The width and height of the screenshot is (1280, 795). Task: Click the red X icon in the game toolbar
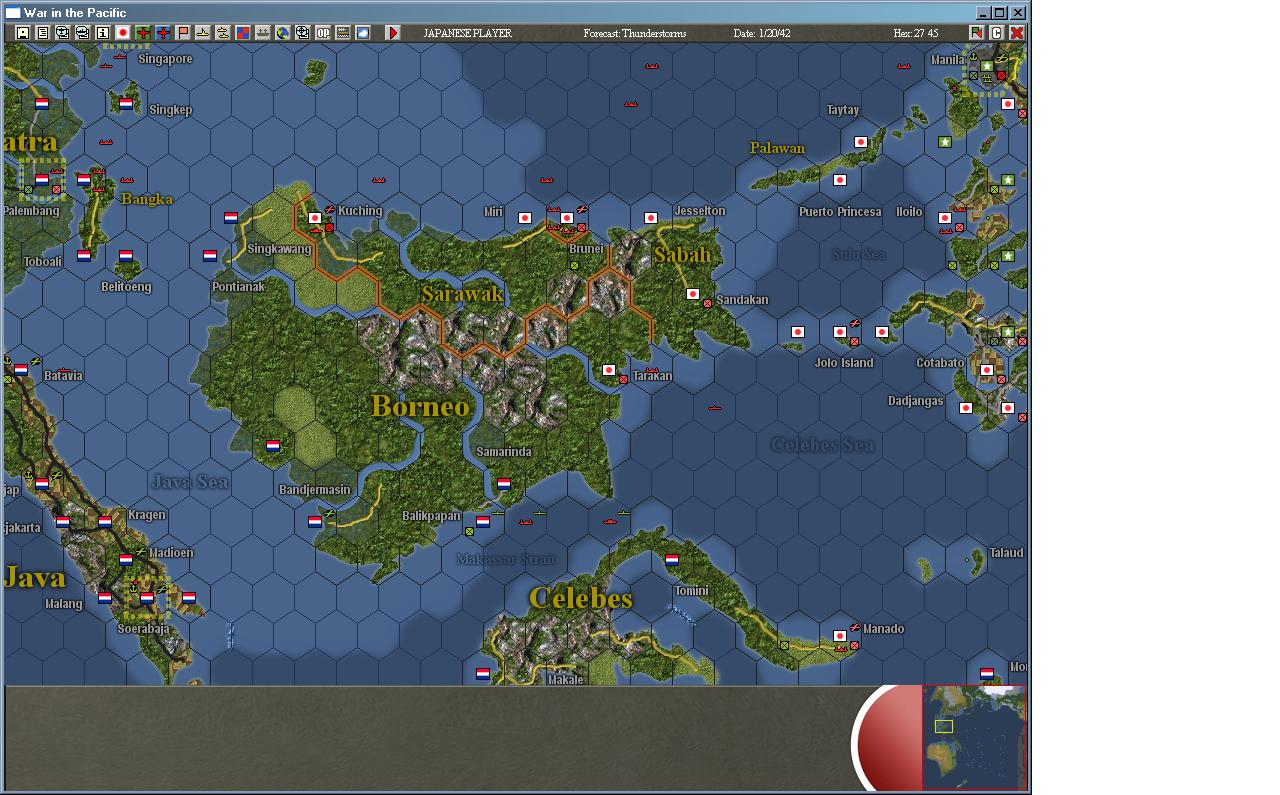point(1016,33)
